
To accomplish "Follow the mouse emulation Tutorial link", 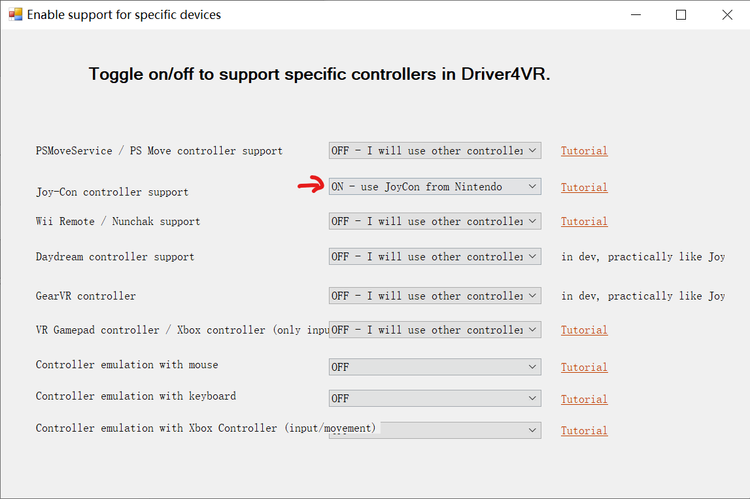I will pyautogui.click(x=584, y=367).
